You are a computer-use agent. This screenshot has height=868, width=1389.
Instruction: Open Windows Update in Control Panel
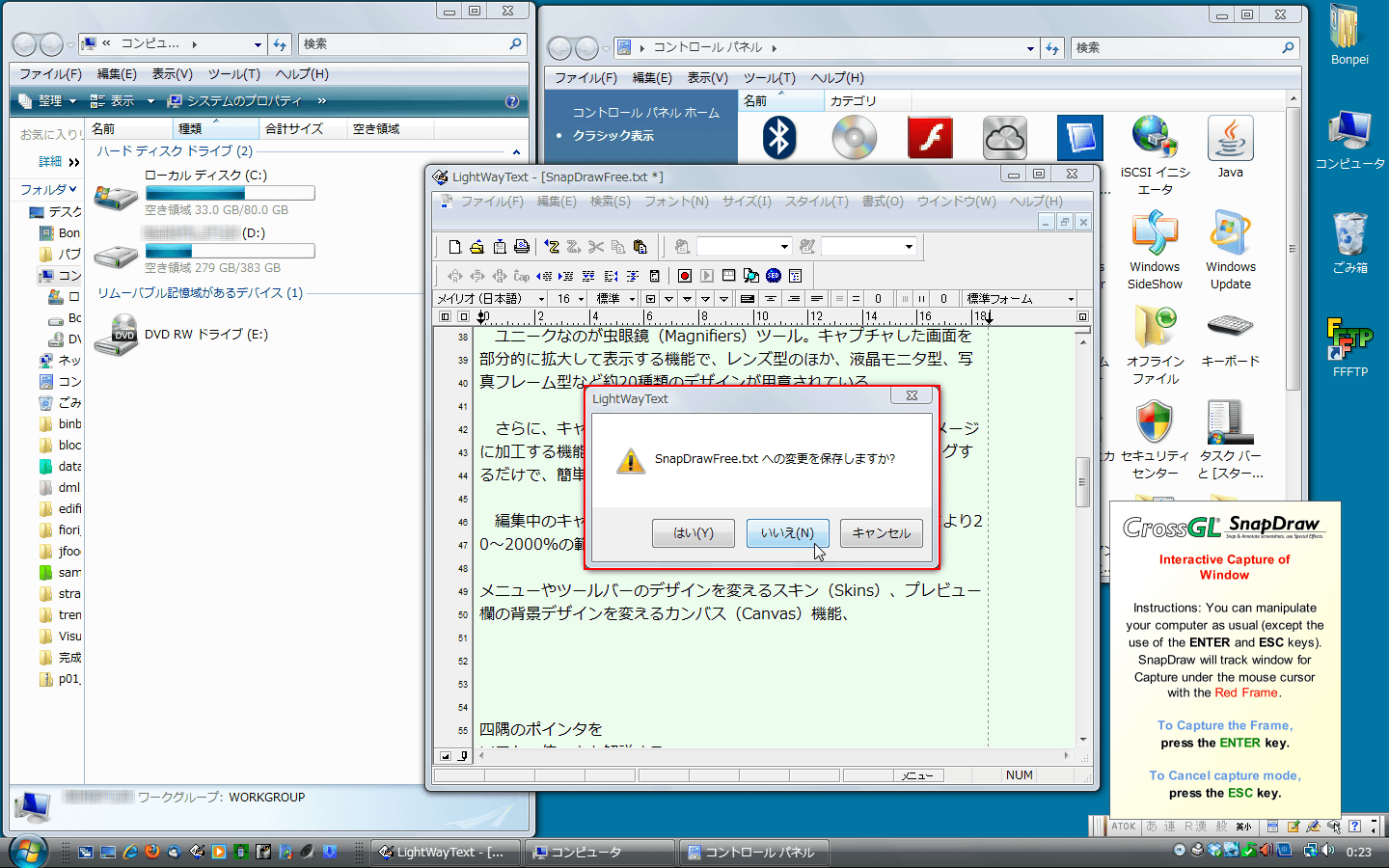point(1231,250)
